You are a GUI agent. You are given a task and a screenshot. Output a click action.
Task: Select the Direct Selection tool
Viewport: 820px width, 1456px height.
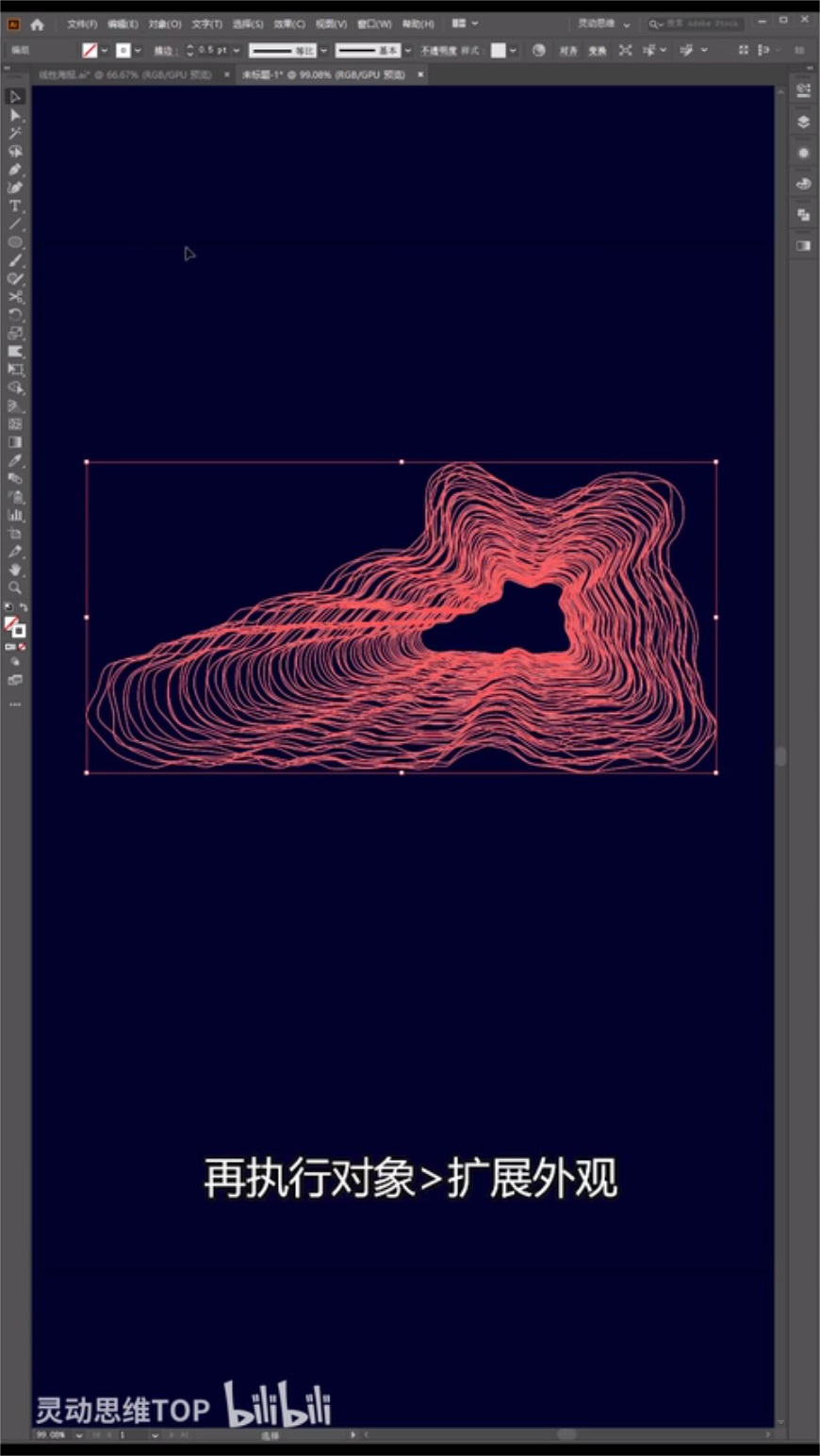pos(15,115)
